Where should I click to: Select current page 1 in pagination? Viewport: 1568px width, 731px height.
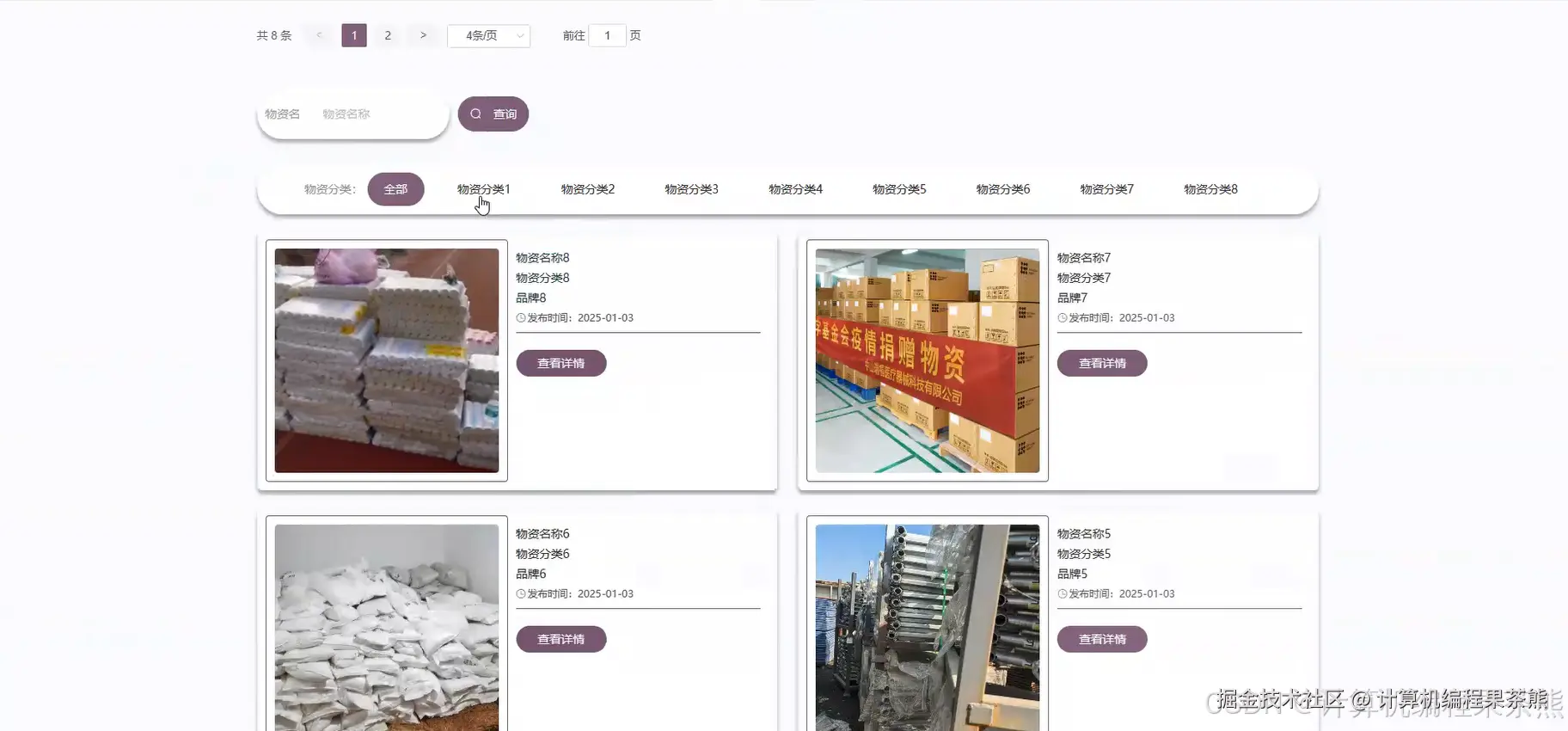point(354,35)
